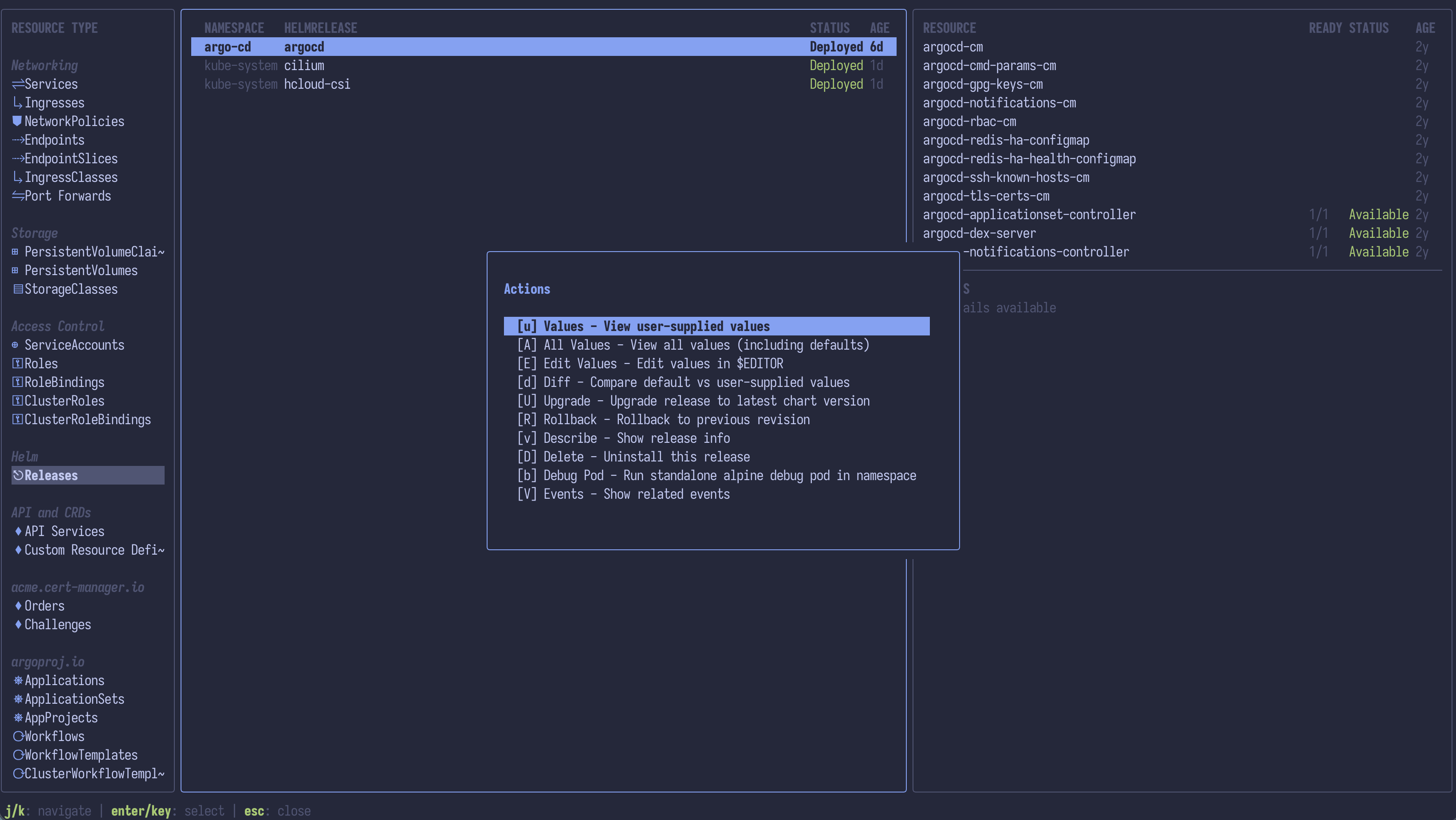This screenshot has width=1456, height=820.
Task: Select the hcloud-csi Helm release row
Action: [316, 84]
